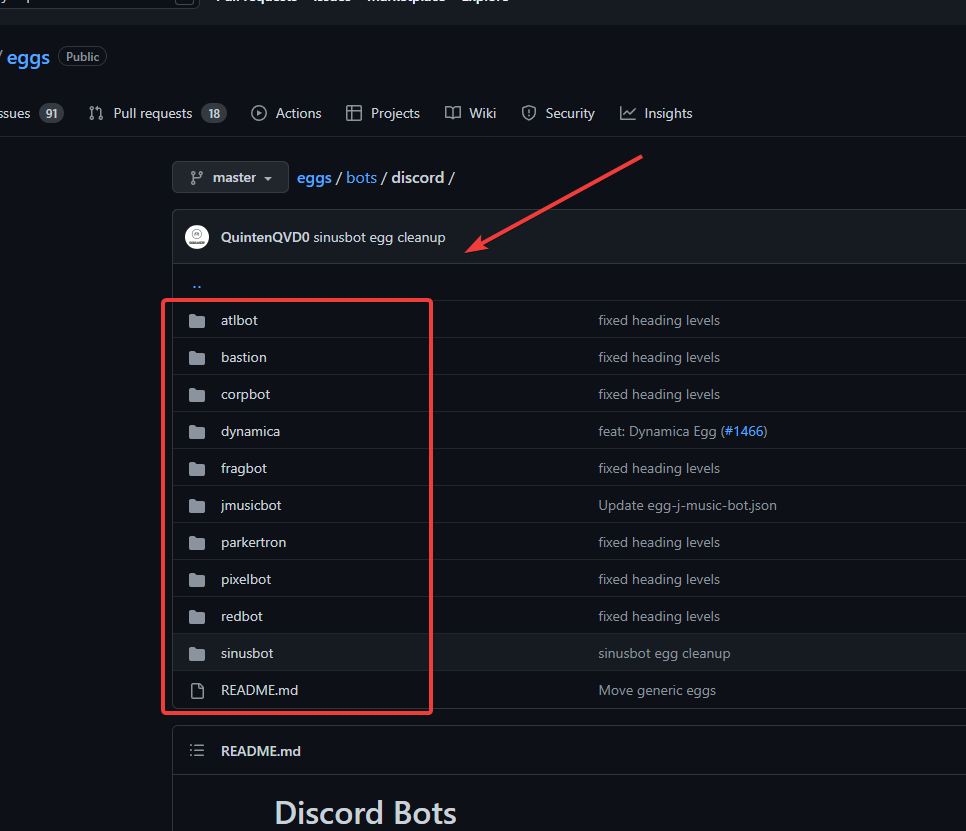This screenshot has width=966, height=831.
Task: Click the redbot folder icon
Action: tap(197, 617)
